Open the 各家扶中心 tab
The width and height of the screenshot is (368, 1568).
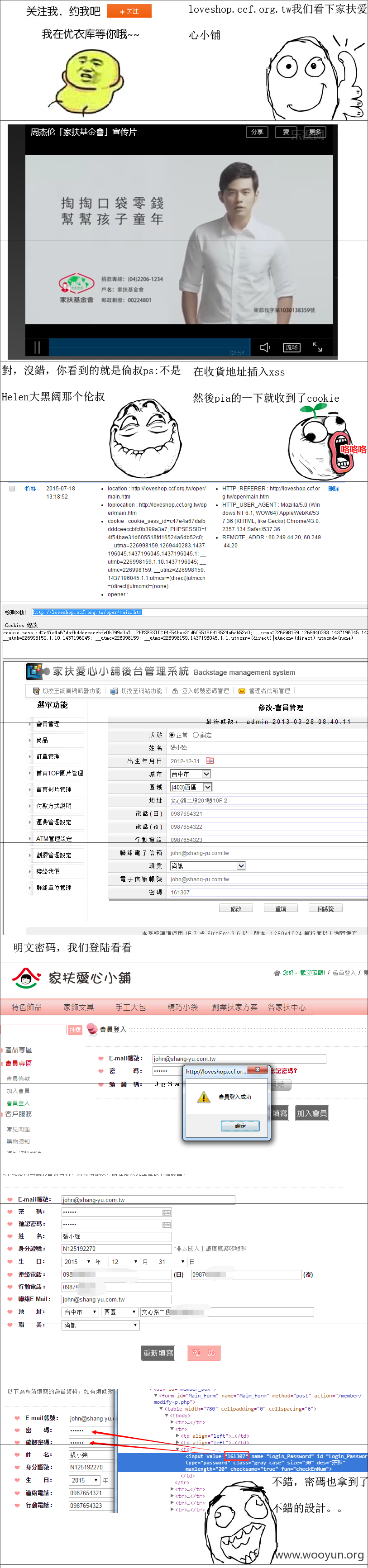287,1007
